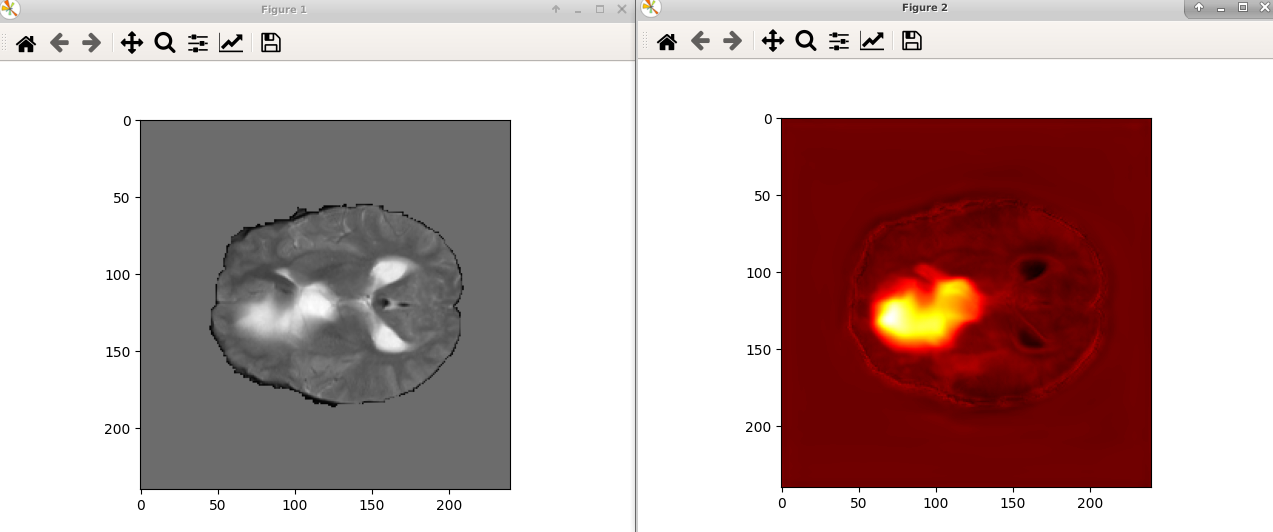Click the Figure 2 window title text
This screenshot has height=532, width=1273.
pyautogui.click(x=924, y=7)
